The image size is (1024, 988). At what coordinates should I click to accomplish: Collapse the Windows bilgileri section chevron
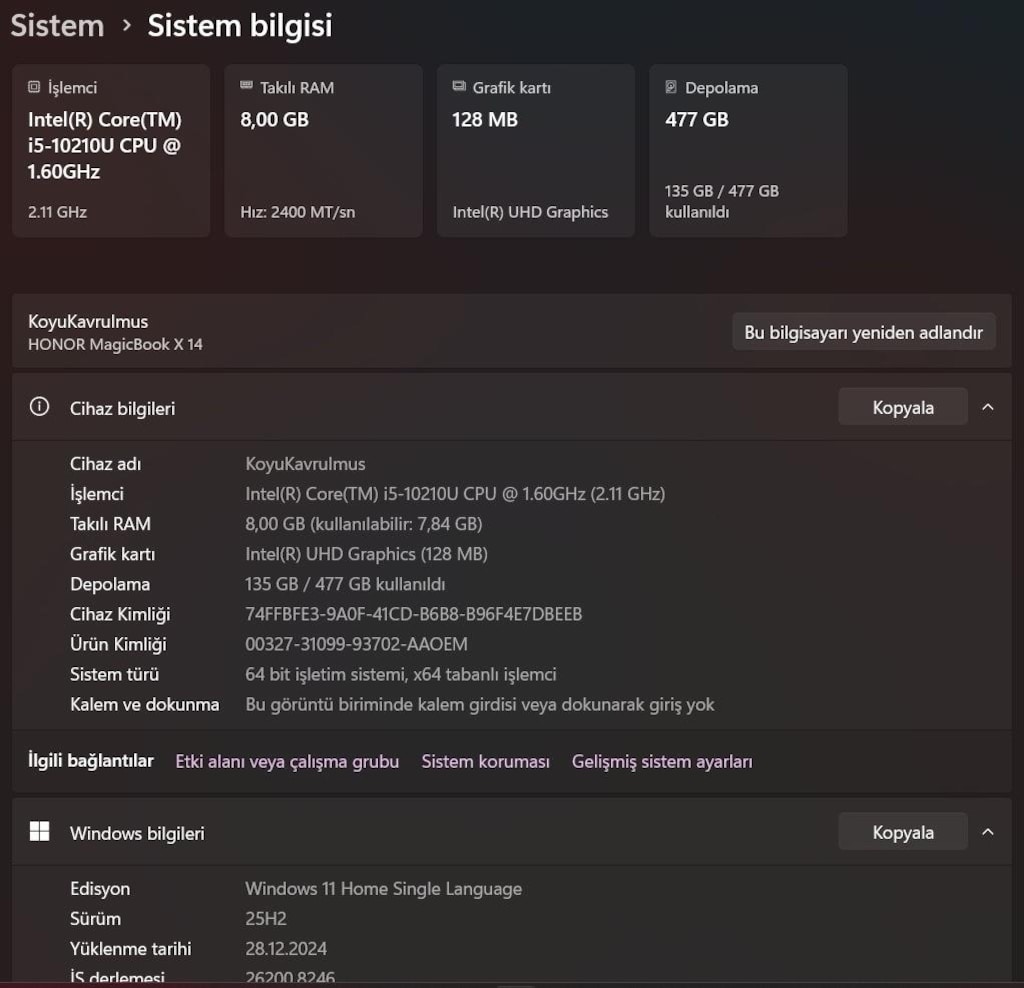[988, 831]
